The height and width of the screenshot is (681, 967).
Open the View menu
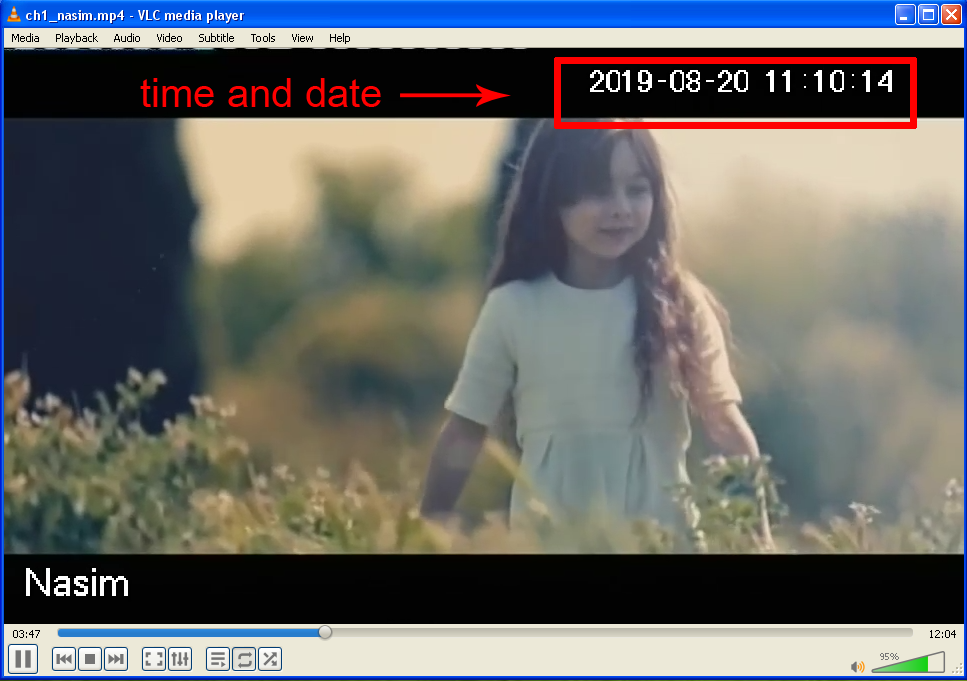[x=302, y=38]
